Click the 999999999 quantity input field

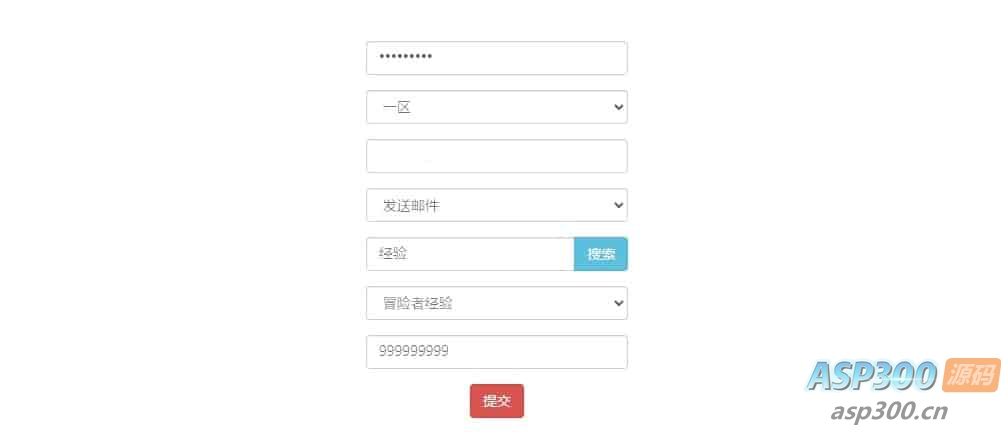tap(497, 352)
